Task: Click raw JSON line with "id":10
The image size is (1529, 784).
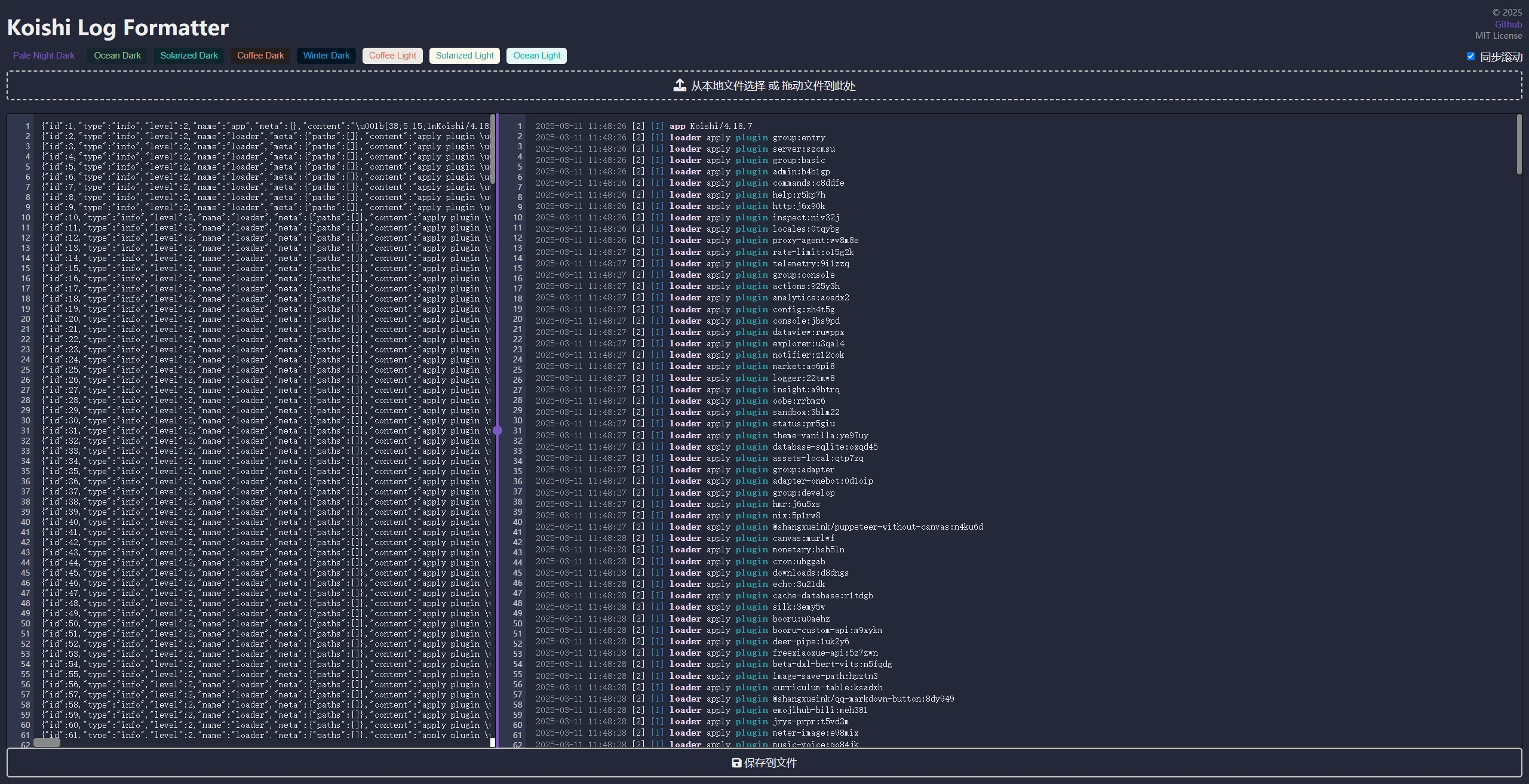Action: [x=266, y=217]
